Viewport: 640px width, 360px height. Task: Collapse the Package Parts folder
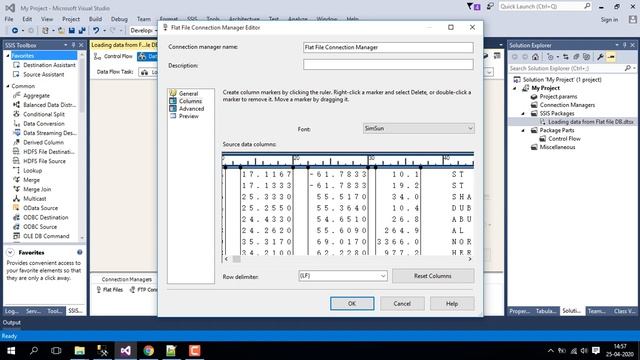click(x=523, y=130)
